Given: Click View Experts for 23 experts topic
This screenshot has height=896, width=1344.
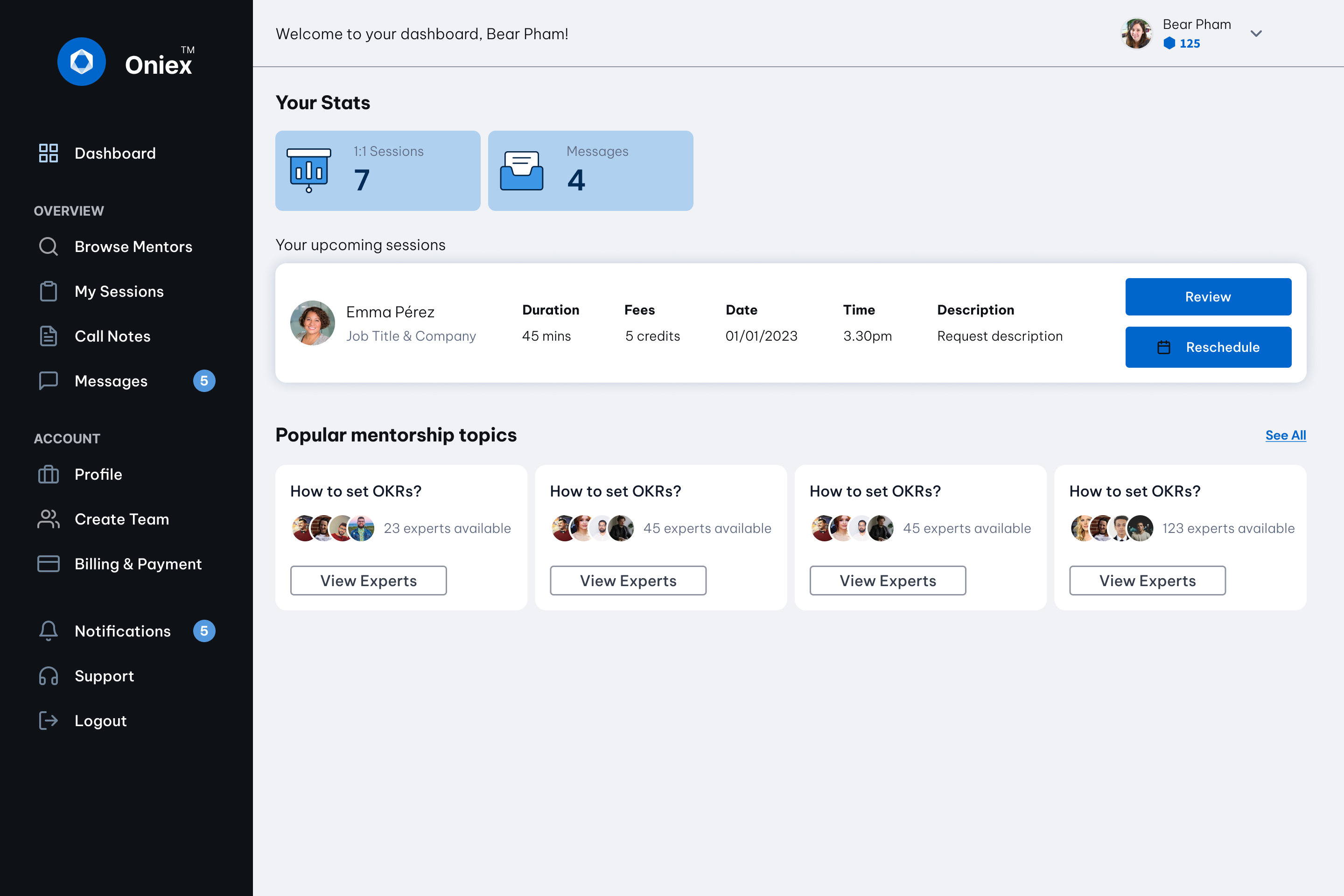Looking at the screenshot, I should pos(368,581).
